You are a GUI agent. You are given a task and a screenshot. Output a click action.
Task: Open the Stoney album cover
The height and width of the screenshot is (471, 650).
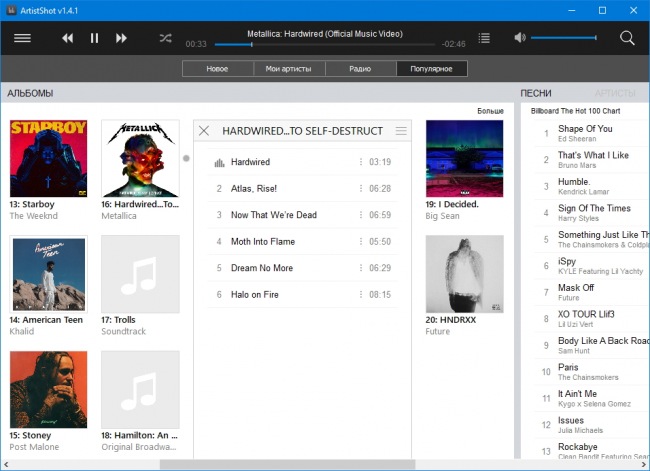49,390
